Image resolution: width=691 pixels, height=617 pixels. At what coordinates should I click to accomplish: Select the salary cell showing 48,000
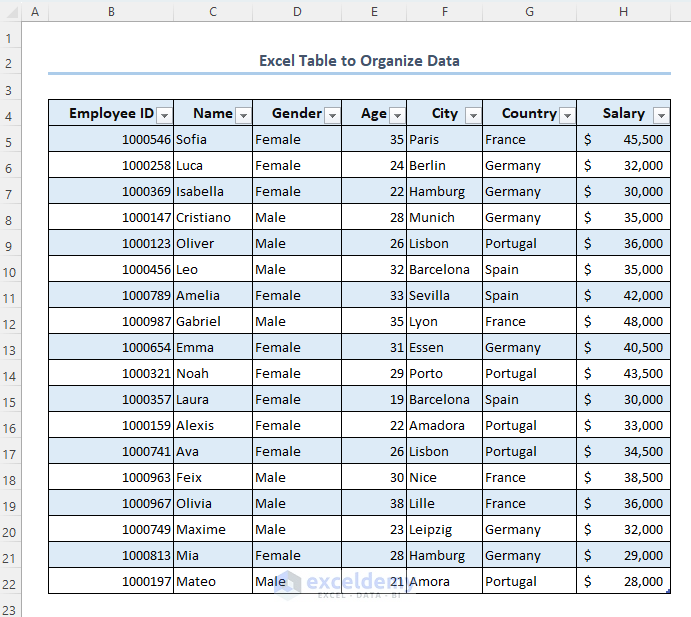[624, 321]
